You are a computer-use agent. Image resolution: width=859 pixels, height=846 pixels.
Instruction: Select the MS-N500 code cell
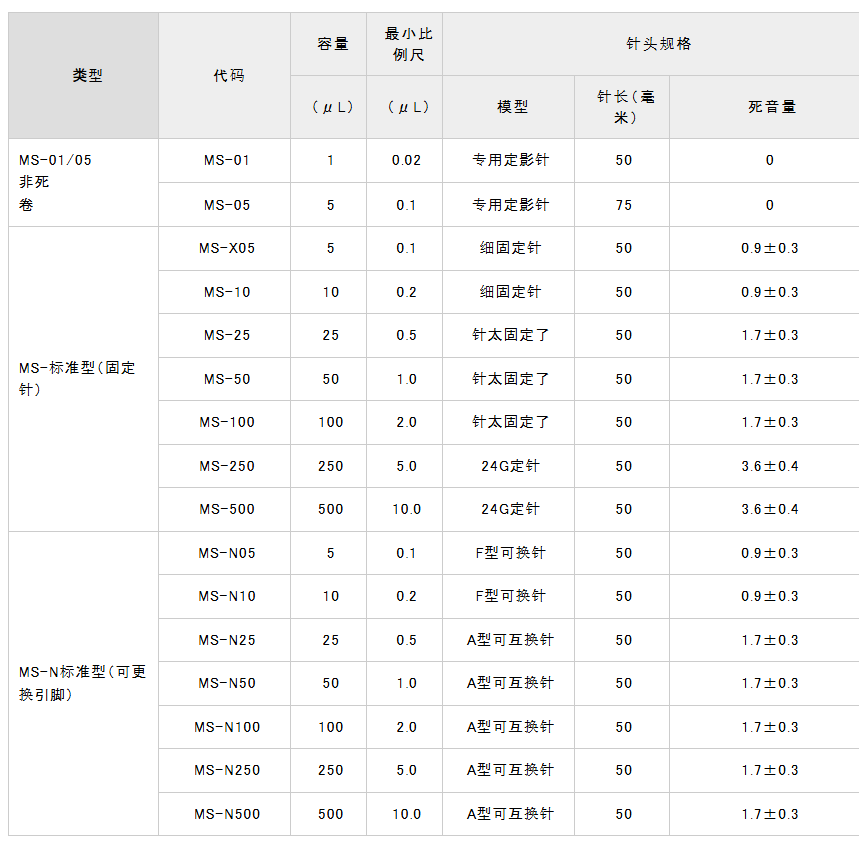226,814
